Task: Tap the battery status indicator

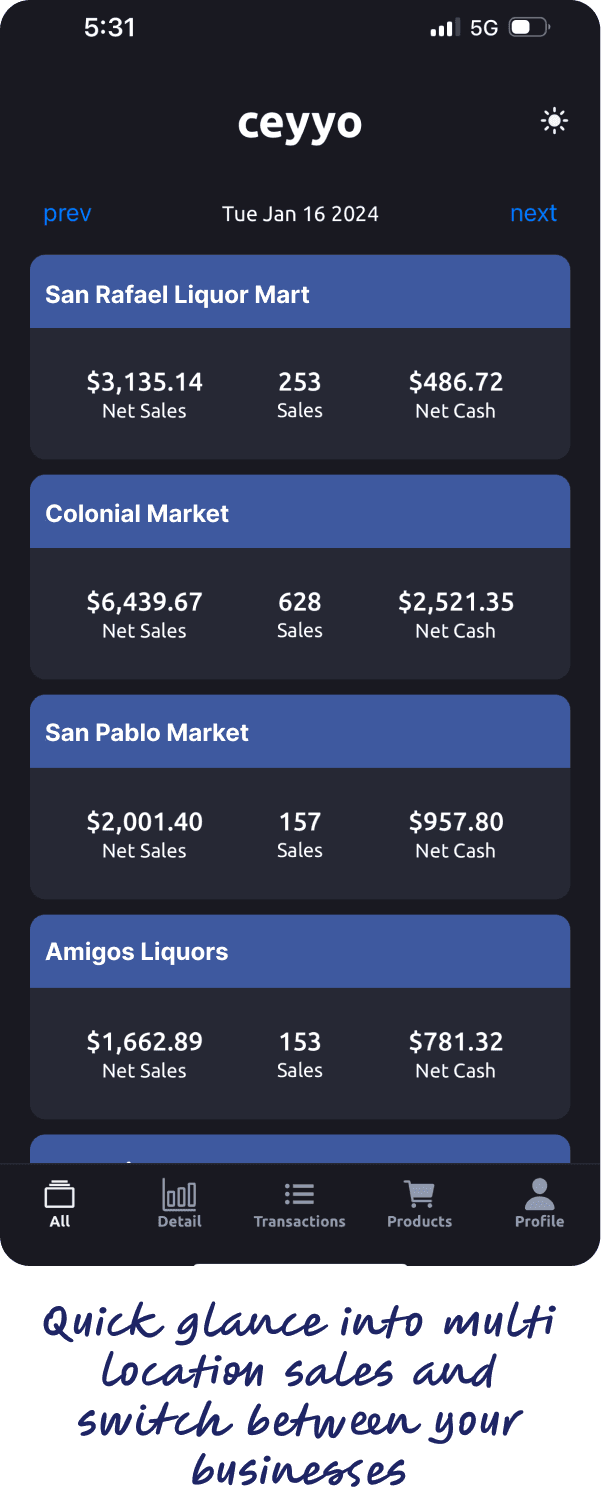Action: 526,27
